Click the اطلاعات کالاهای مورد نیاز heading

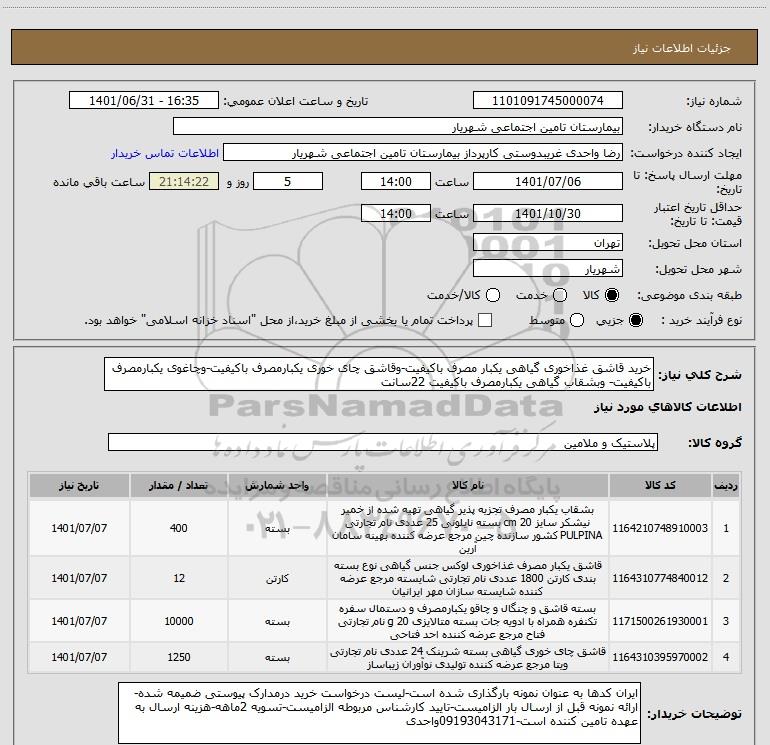[x=668, y=407]
